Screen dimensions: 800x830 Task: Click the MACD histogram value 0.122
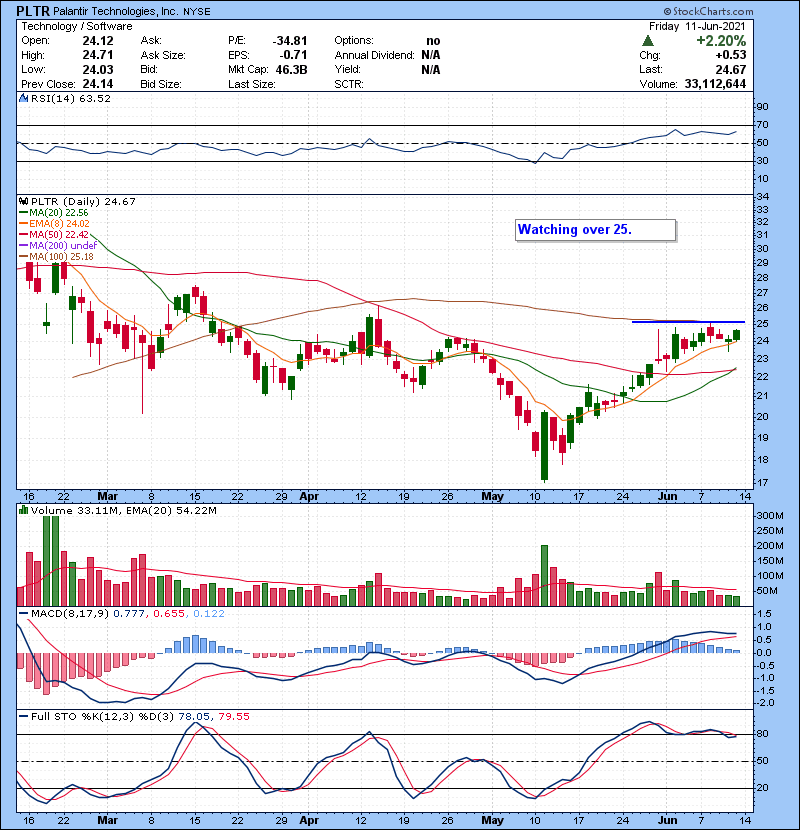[x=209, y=614]
